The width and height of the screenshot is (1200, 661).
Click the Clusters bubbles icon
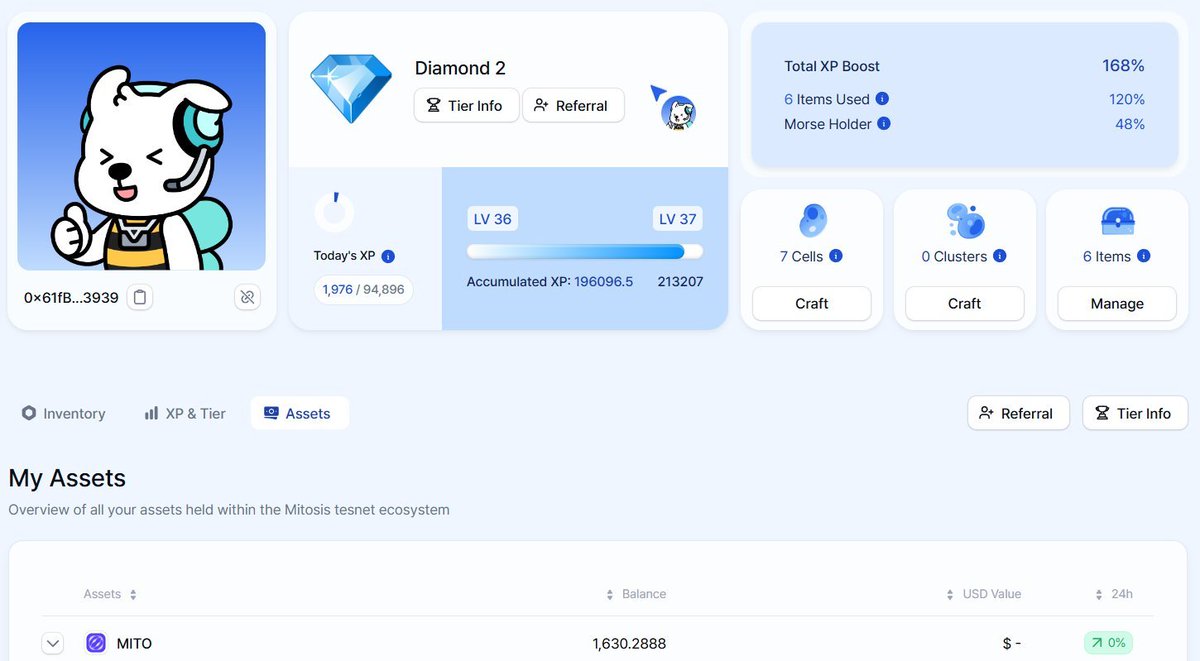point(965,220)
